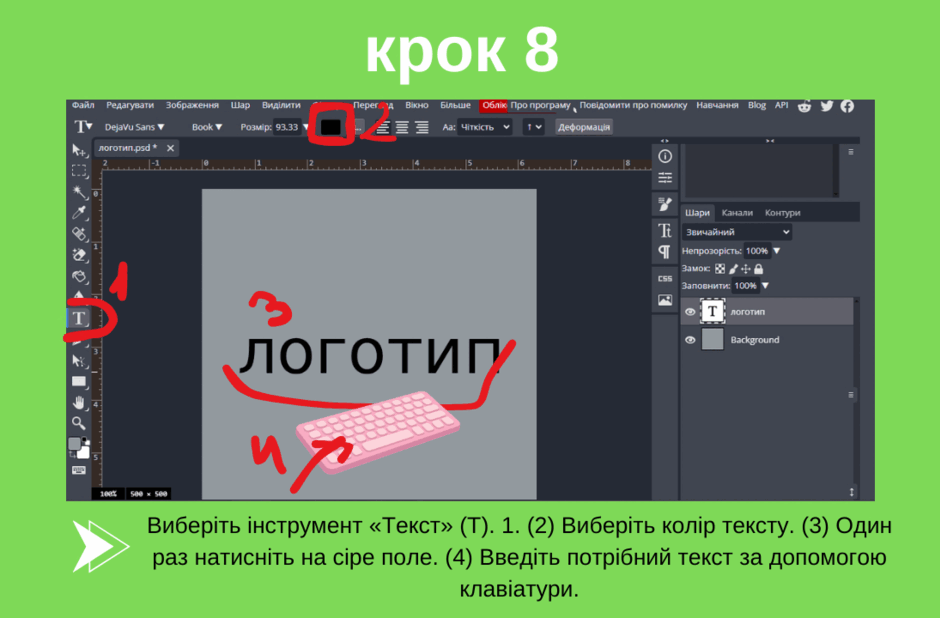Viewport: 940px width, 618px height.
Task: Open the Properties sliders panel icon
Action: (665, 177)
